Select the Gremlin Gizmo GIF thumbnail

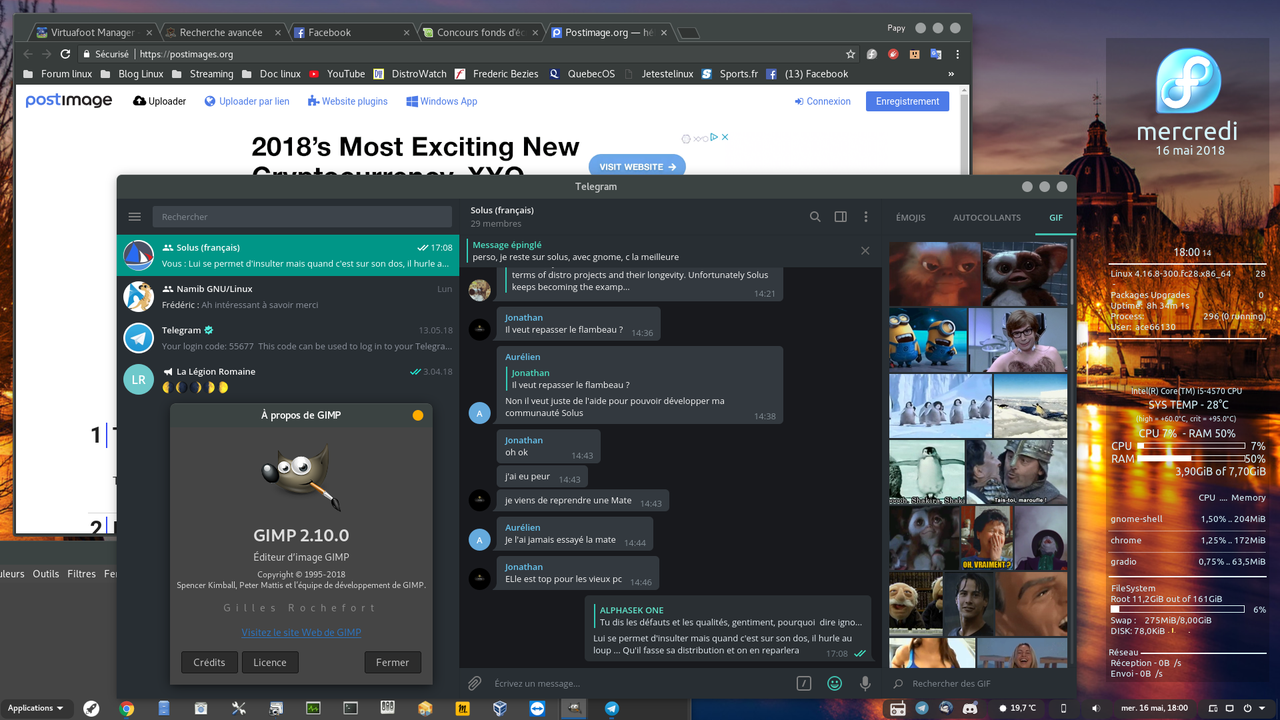click(x=1025, y=273)
